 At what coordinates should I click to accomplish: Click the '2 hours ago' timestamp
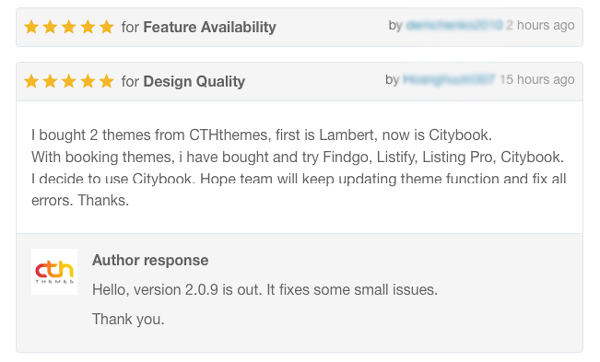540,25
